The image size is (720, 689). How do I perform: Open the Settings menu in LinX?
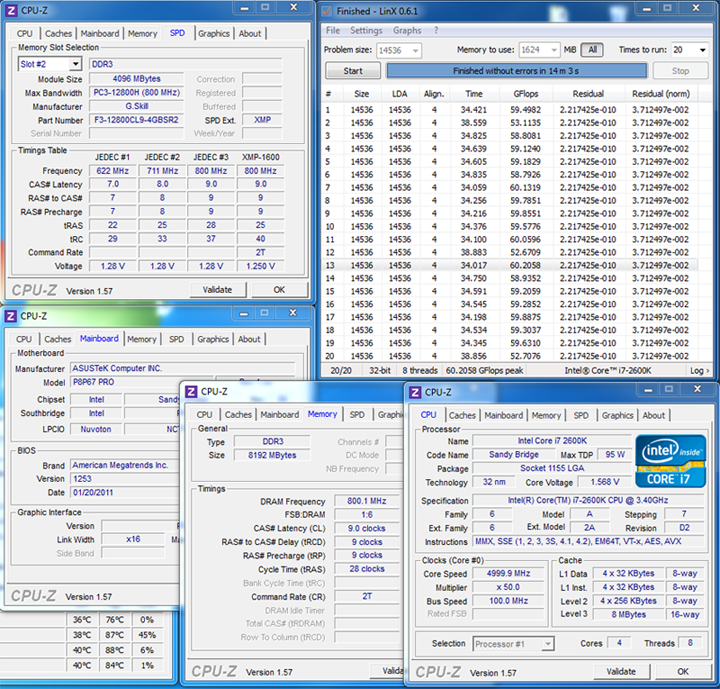click(366, 30)
